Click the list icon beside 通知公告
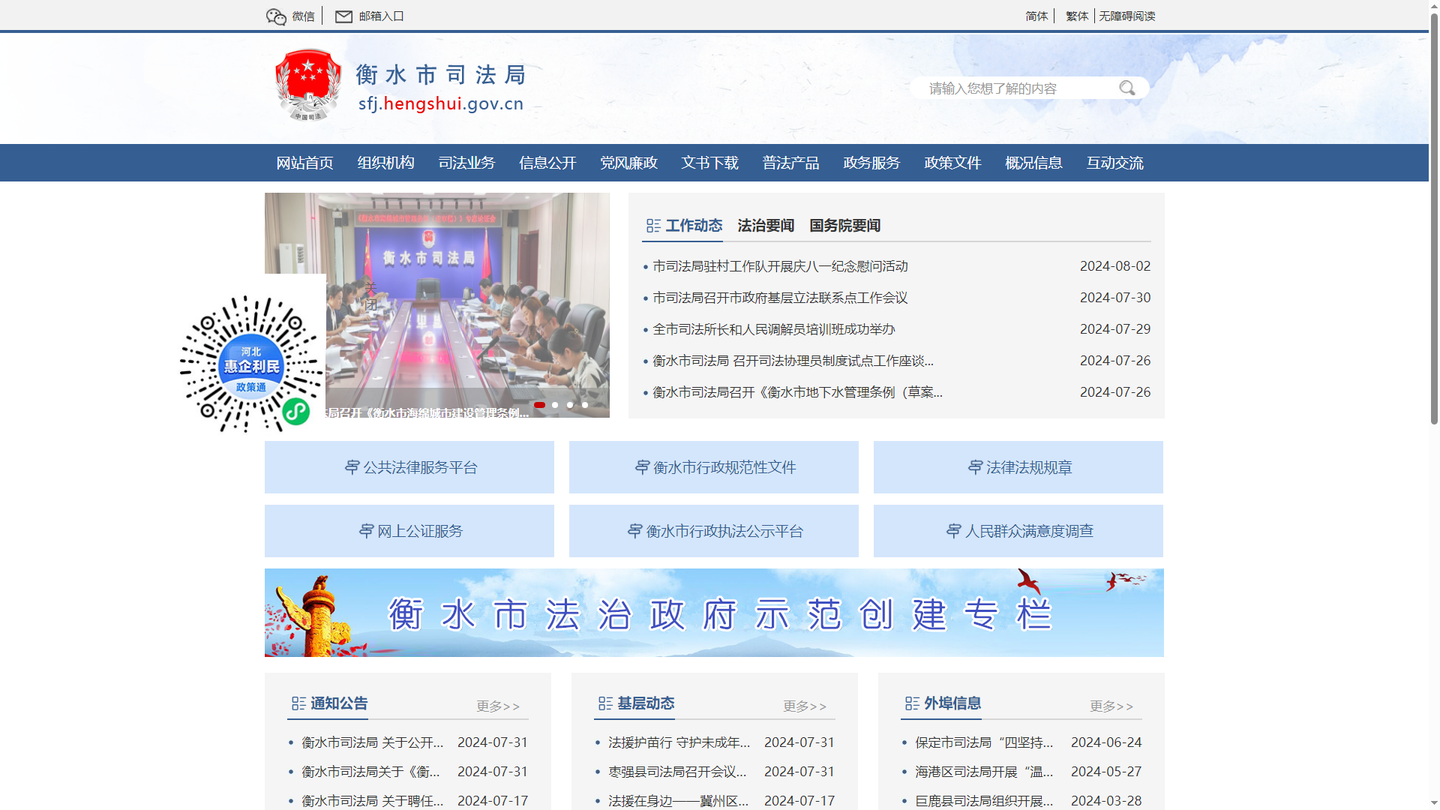 point(298,704)
